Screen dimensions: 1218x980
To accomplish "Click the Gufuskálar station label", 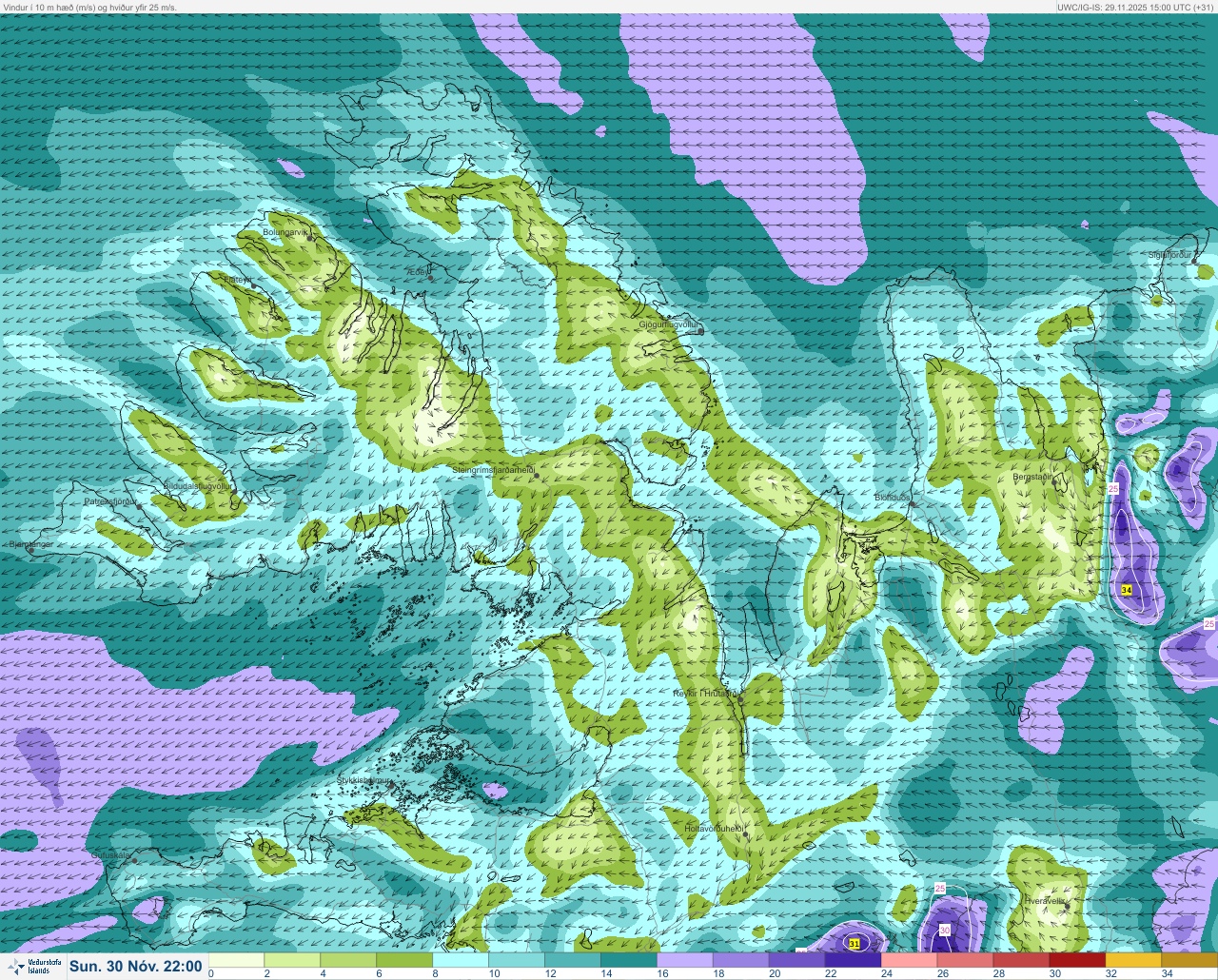I will coord(110,855).
